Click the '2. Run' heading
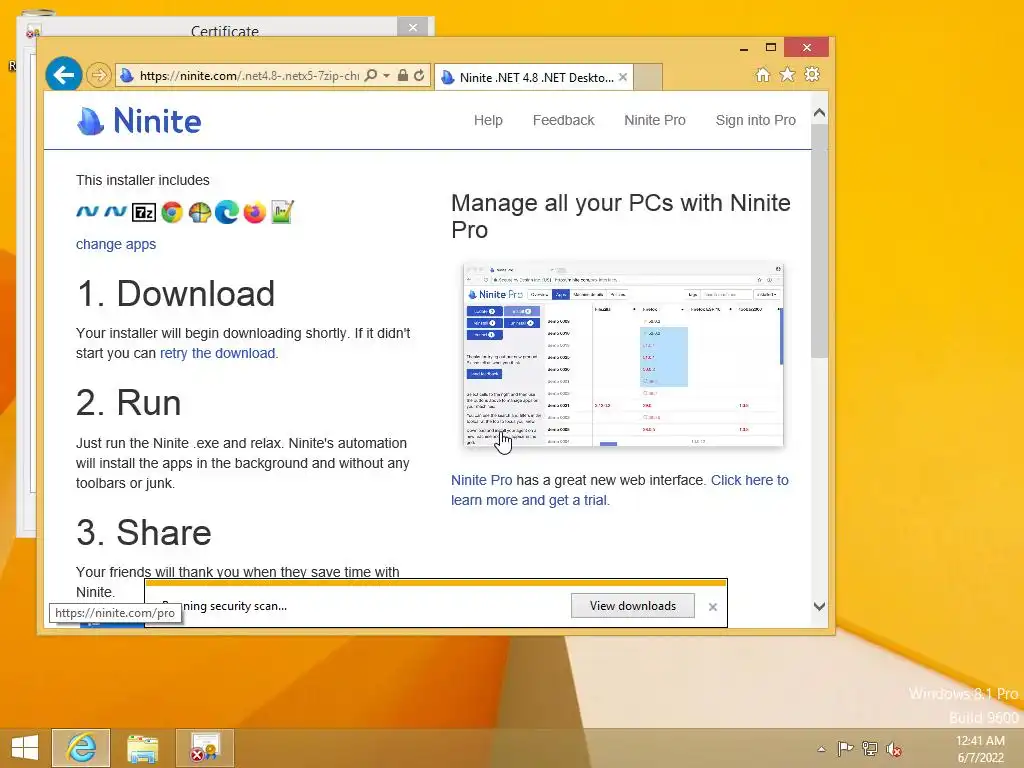The height and width of the screenshot is (768, 1024). point(129,402)
